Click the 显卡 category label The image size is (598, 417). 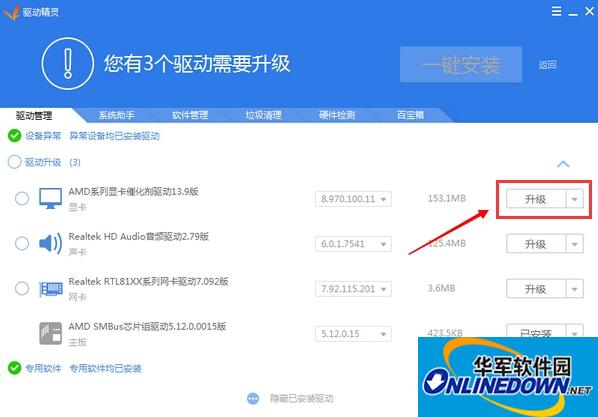pyautogui.click(x=77, y=208)
